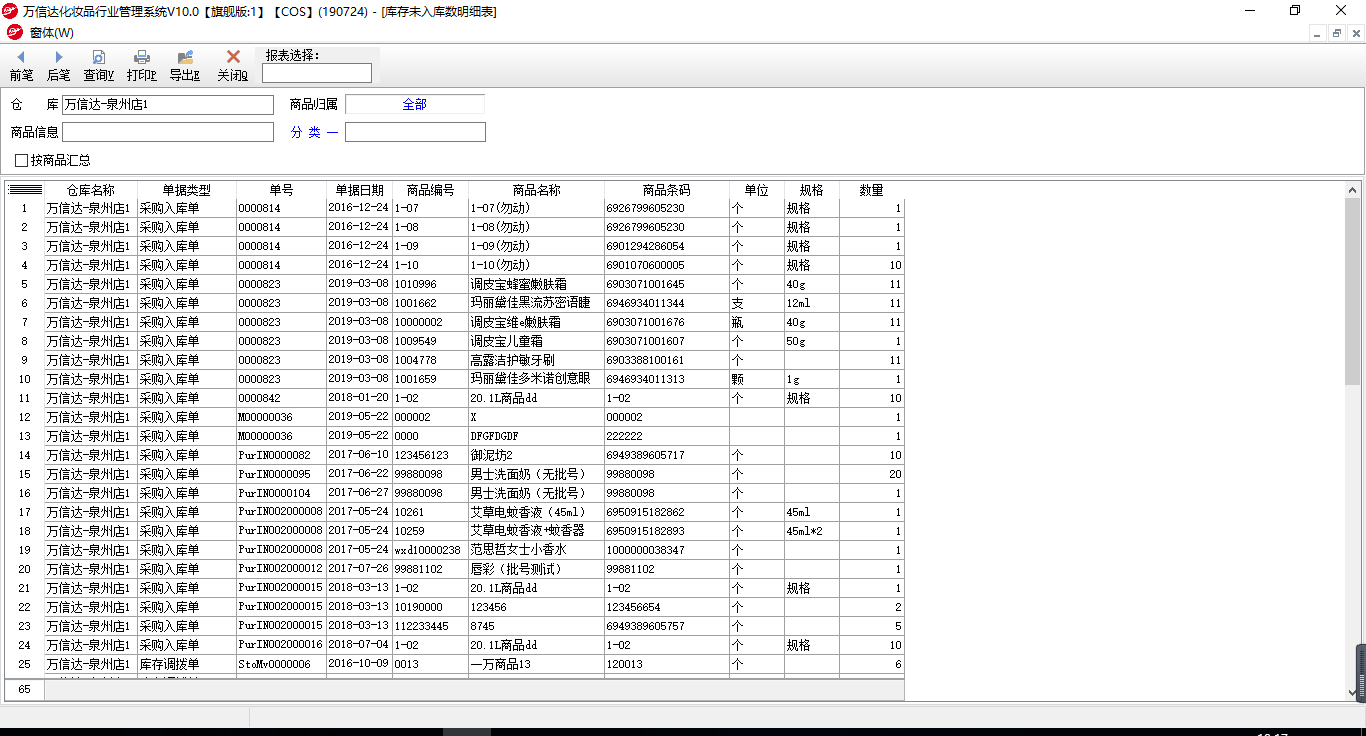This screenshot has height=736, width=1366.
Task: Click date 2018-07-04 in row 24
Action: point(359,646)
